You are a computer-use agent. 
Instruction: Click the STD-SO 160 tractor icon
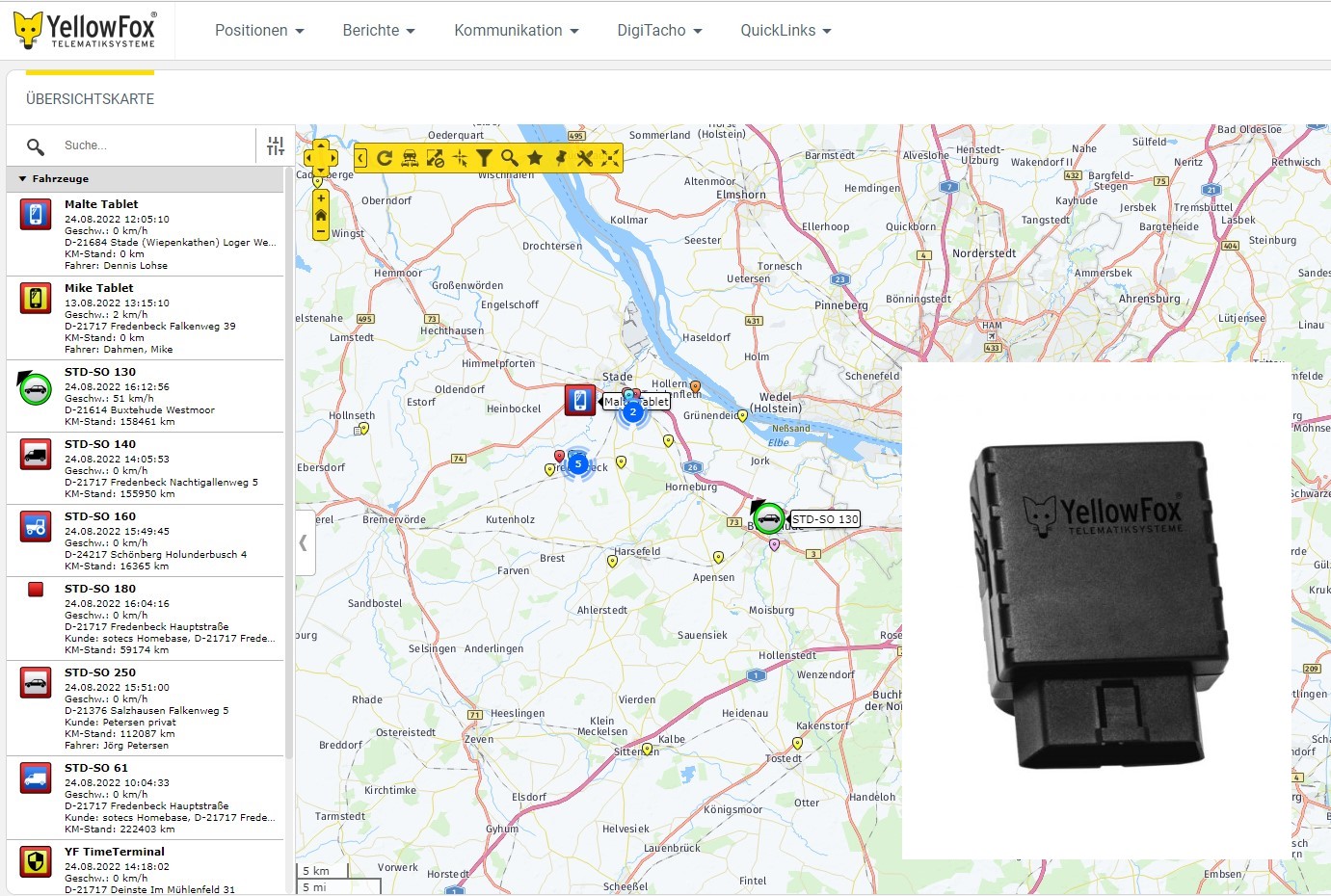(x=36, y=526)
